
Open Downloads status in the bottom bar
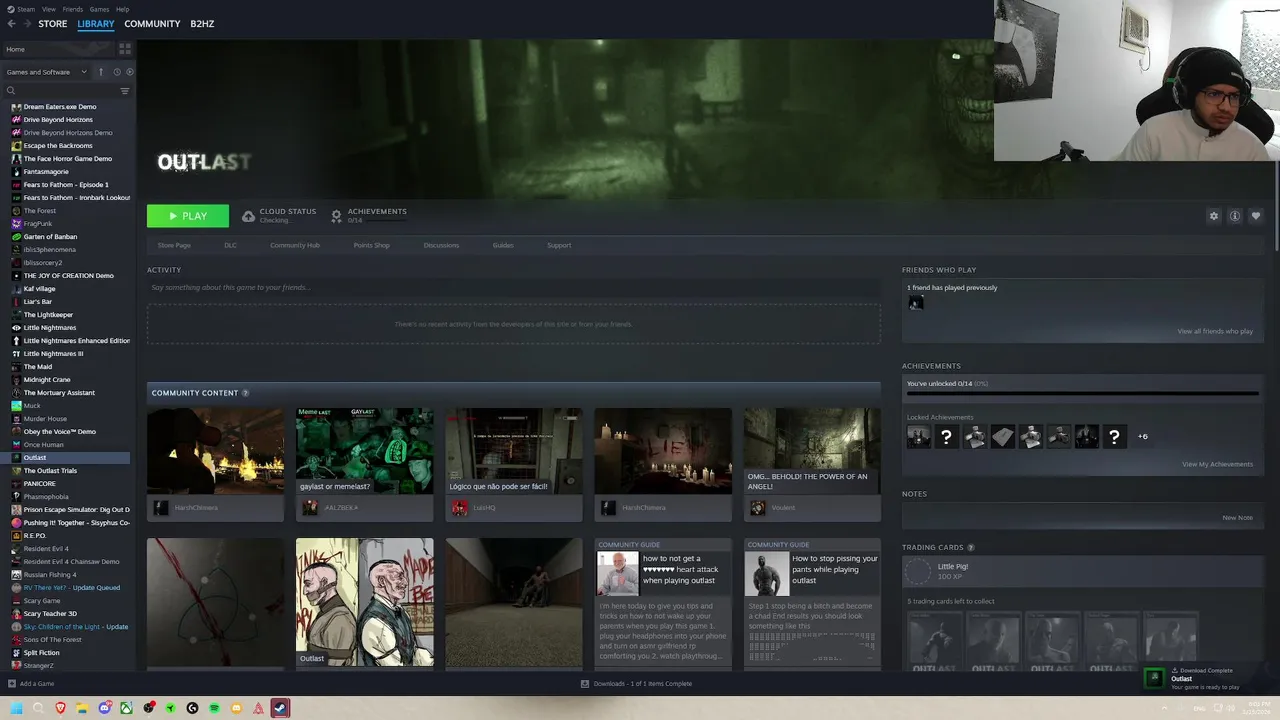click(x=636, y=684)
